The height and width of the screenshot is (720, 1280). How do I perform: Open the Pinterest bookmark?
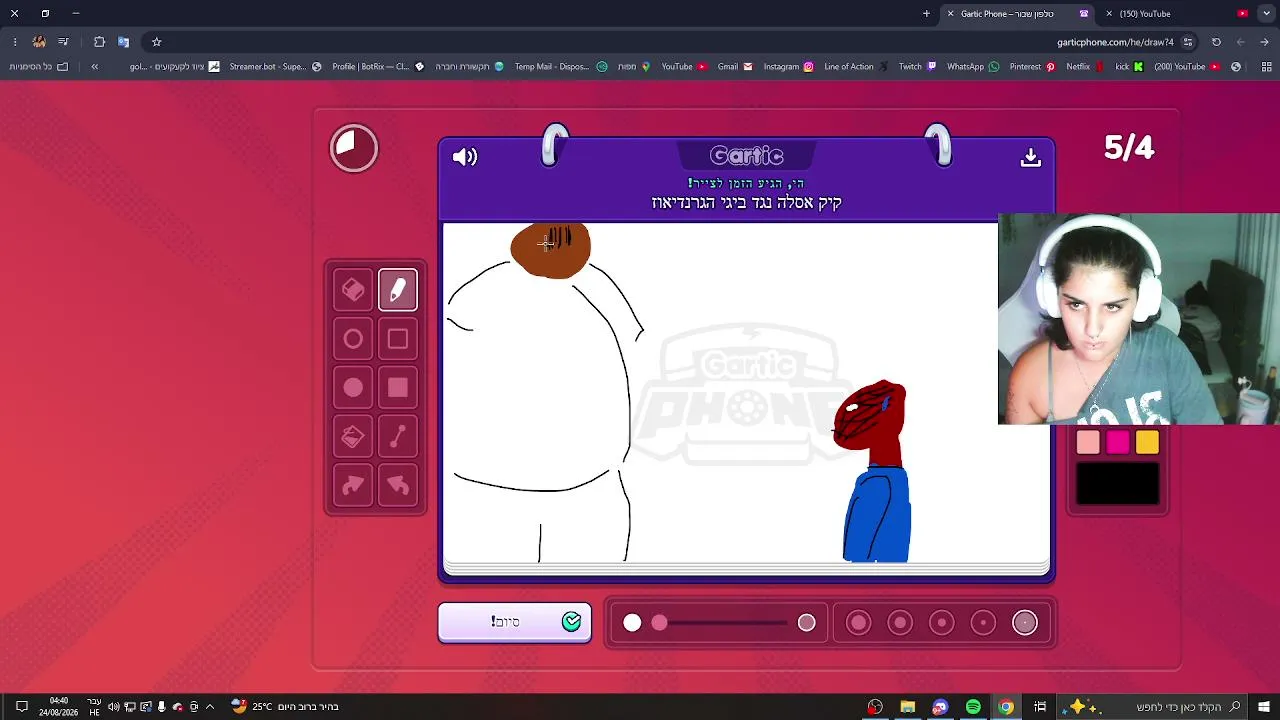pyautogui.click(x=1033, y=67)
